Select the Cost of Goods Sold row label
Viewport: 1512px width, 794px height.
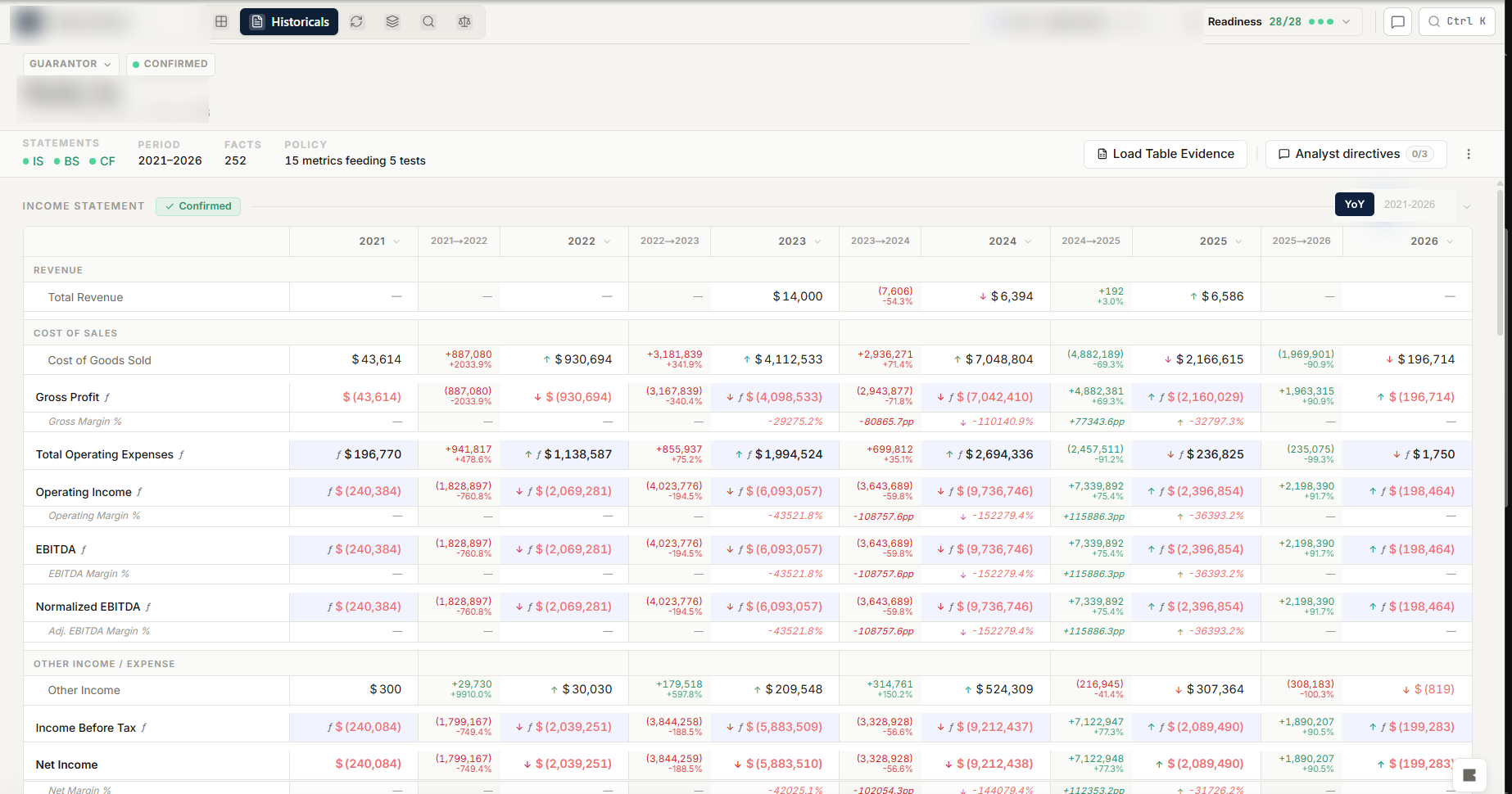tap(99, 360)
